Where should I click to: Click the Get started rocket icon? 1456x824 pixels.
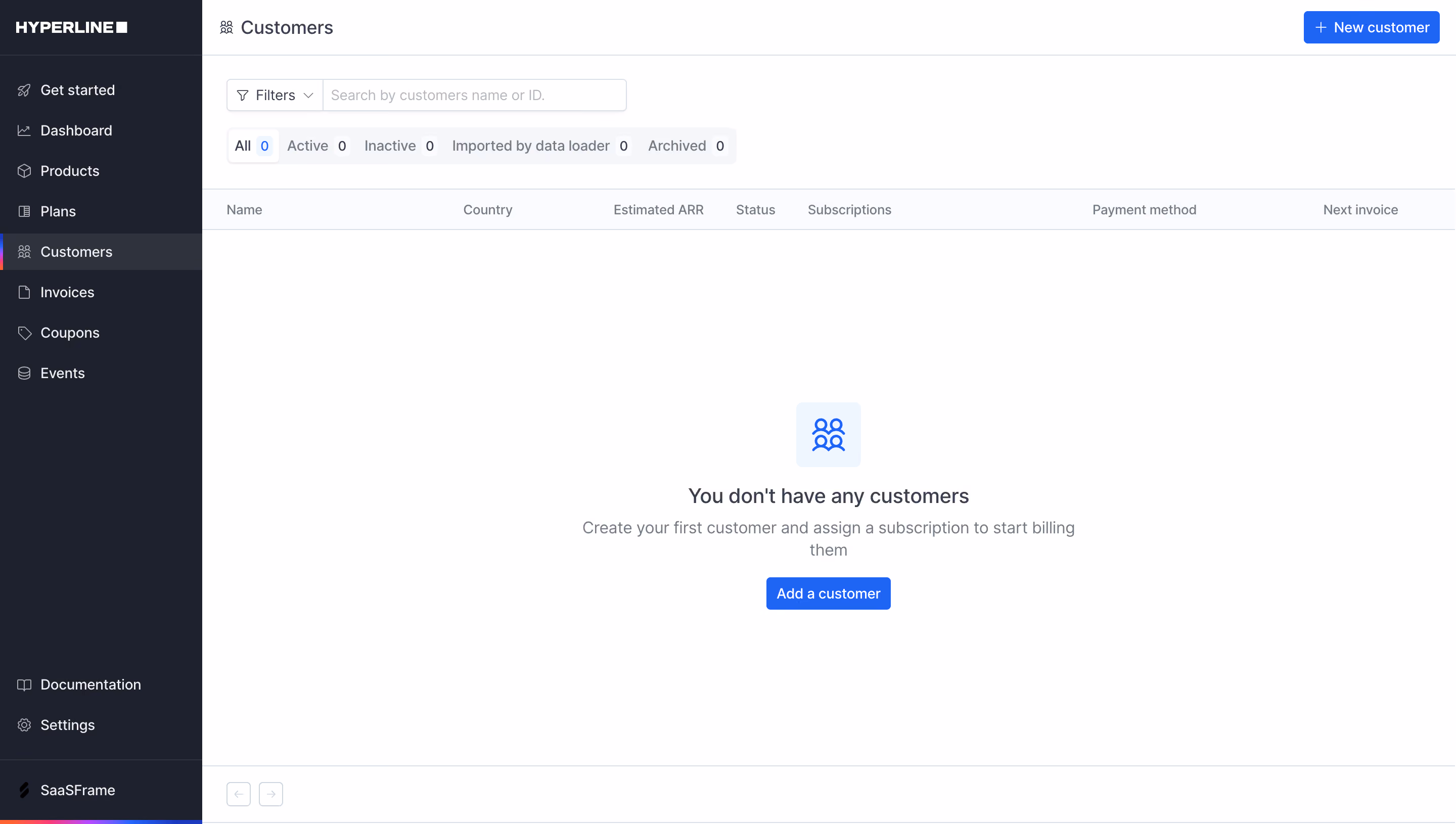(24, 90)
